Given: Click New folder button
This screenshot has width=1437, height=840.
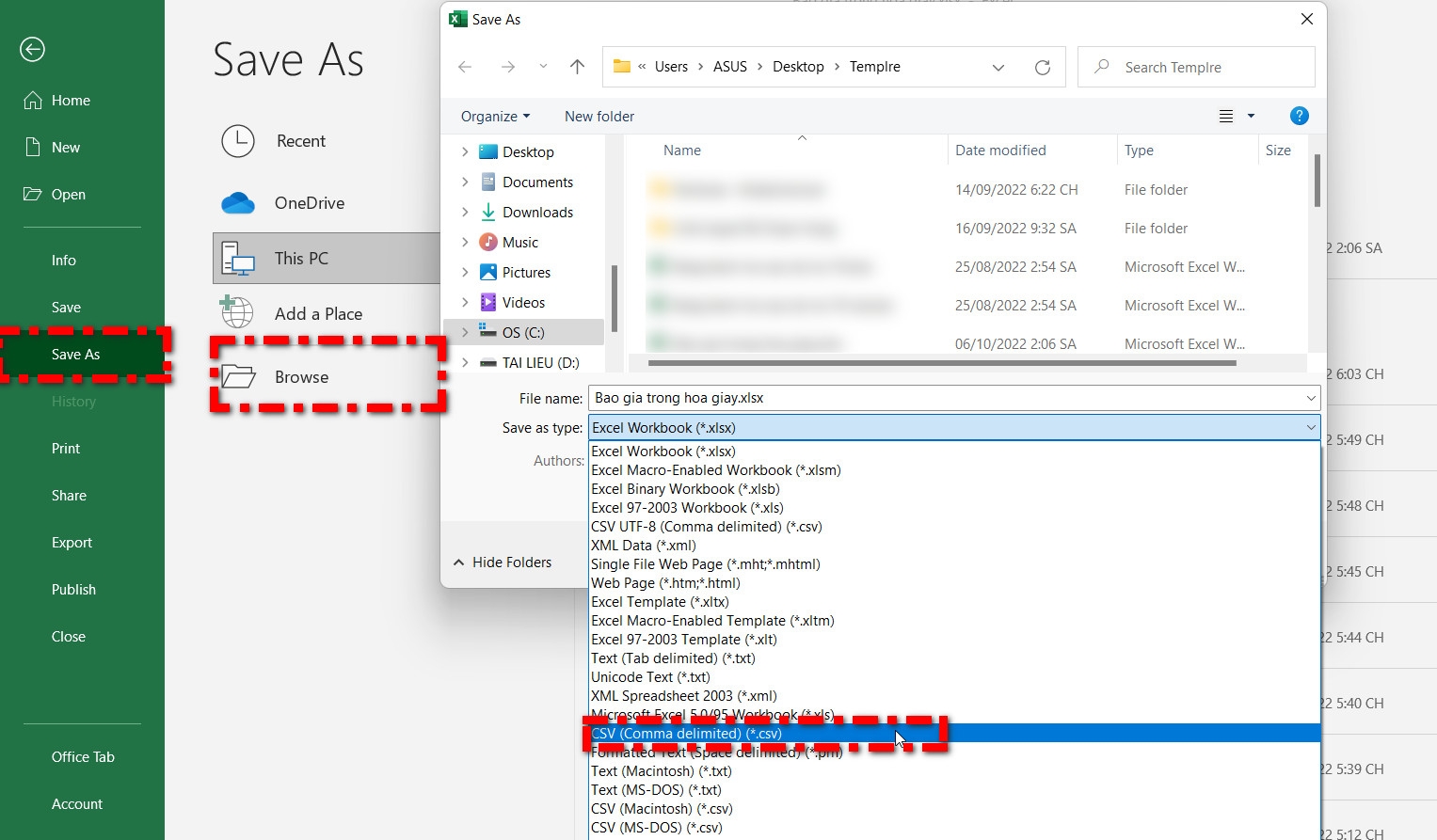Looking at the screenshot, I should click(x=599, y=117).
